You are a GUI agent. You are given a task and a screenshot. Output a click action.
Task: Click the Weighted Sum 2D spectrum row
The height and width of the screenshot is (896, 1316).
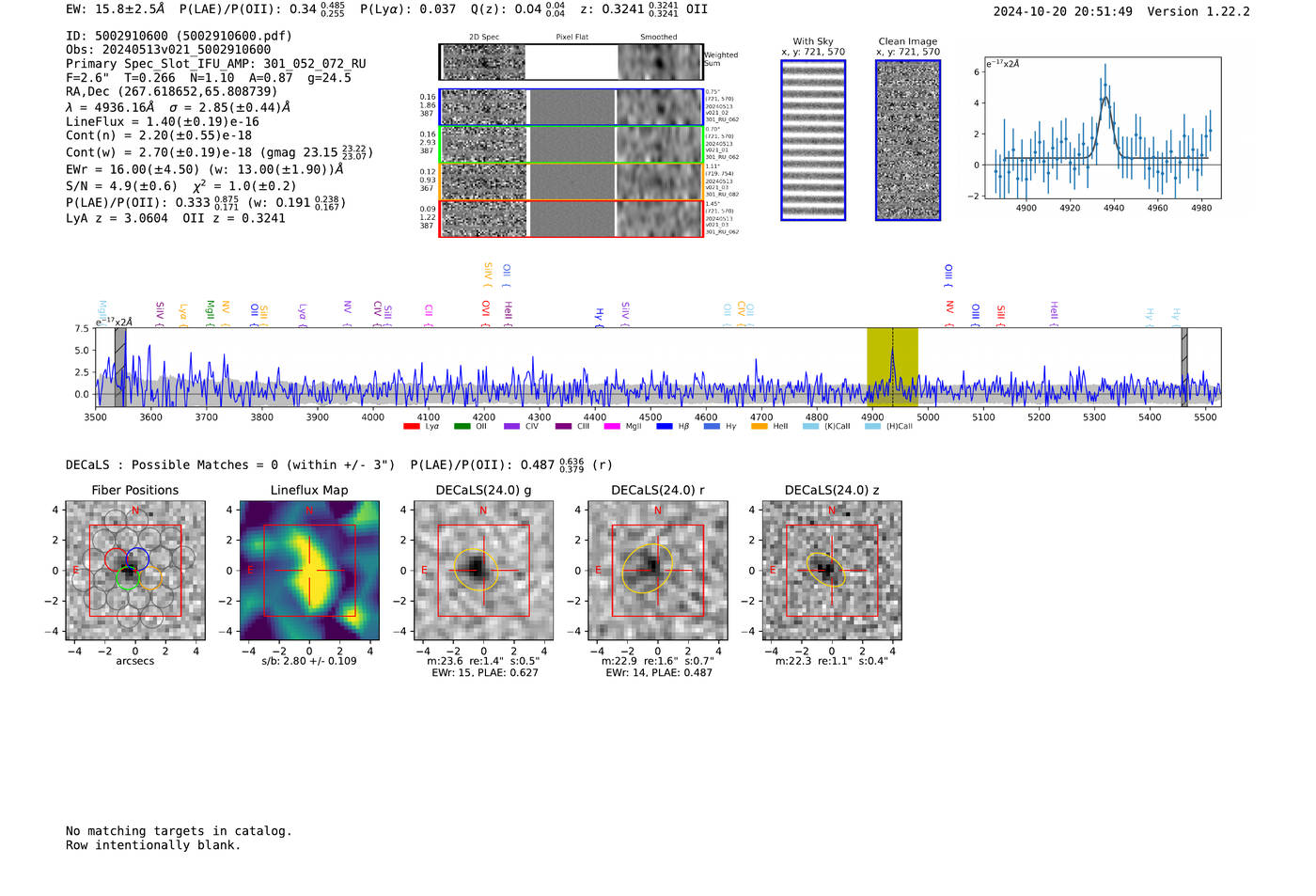571,62
